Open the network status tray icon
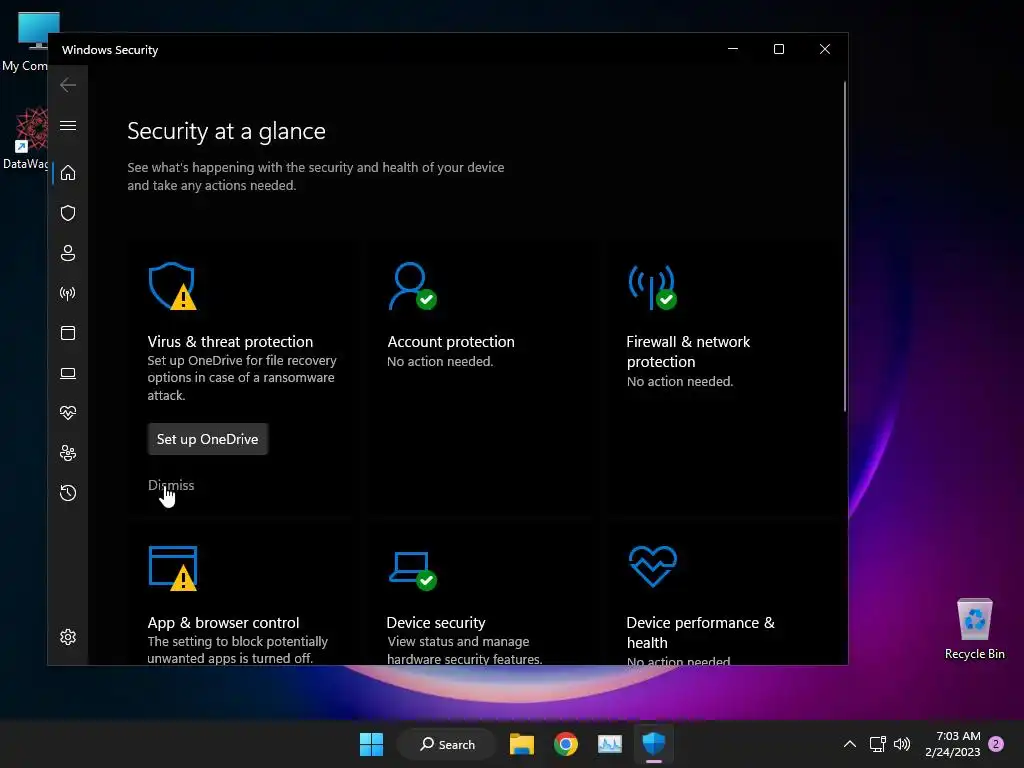 click(x=877, y=744)
